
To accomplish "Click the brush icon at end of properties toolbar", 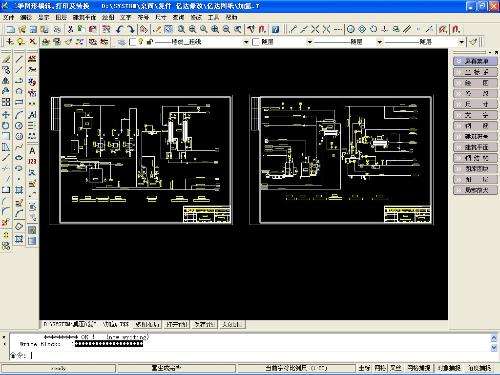I will point(474,42).
